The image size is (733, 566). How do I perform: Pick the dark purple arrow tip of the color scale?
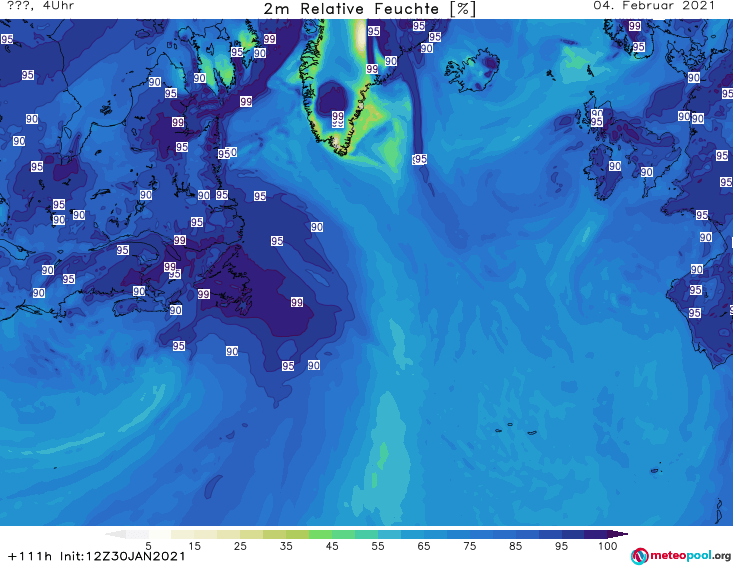tap(618, 534)
